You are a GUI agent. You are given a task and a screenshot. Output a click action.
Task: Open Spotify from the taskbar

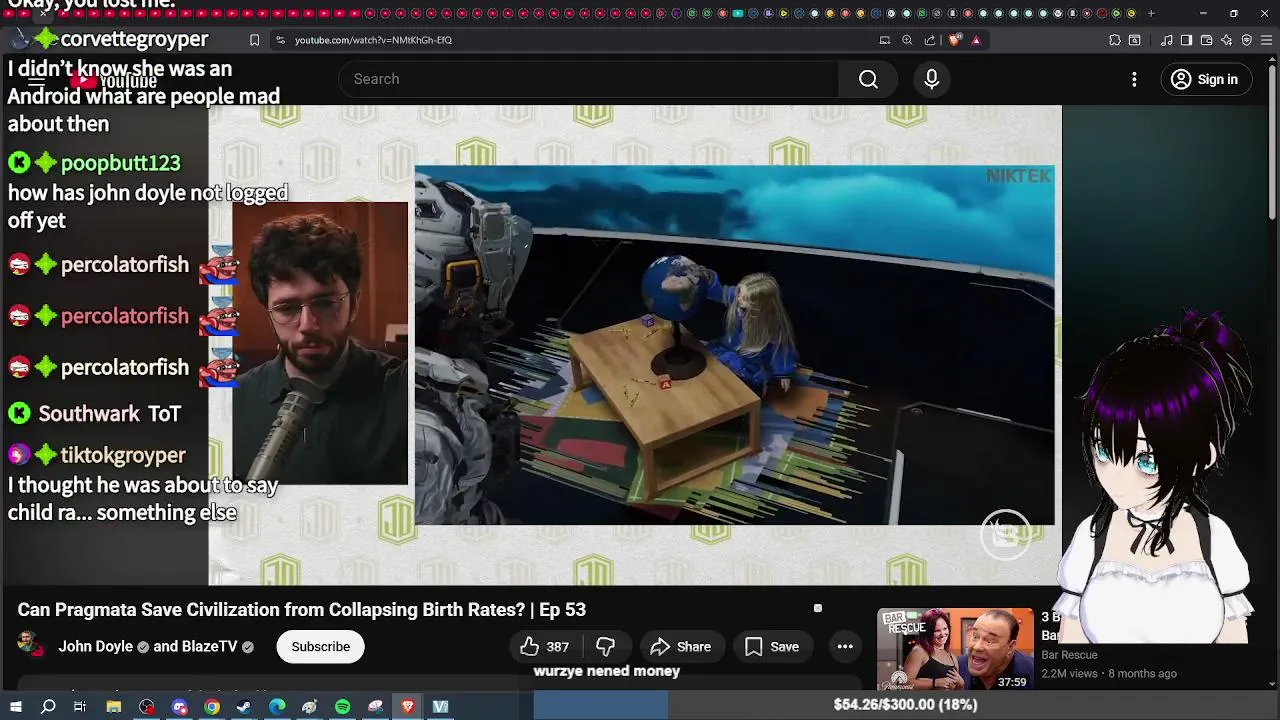[342, 707]
